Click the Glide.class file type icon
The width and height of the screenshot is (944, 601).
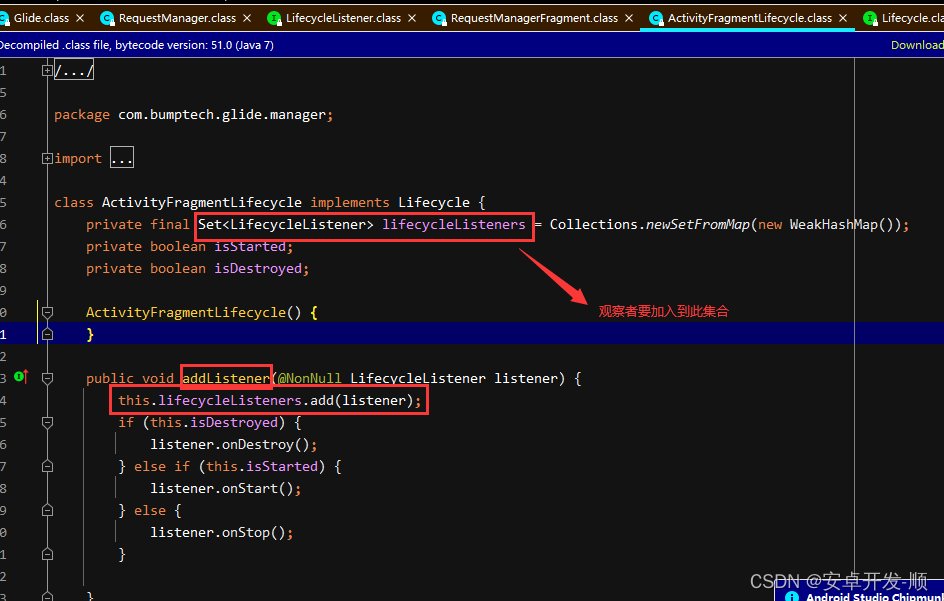4,18
